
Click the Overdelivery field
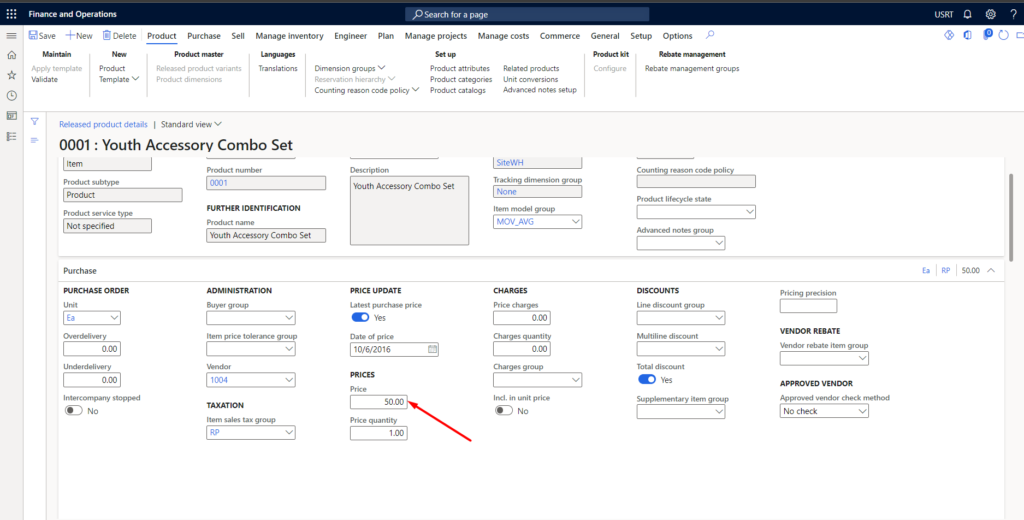coord(92,349)
